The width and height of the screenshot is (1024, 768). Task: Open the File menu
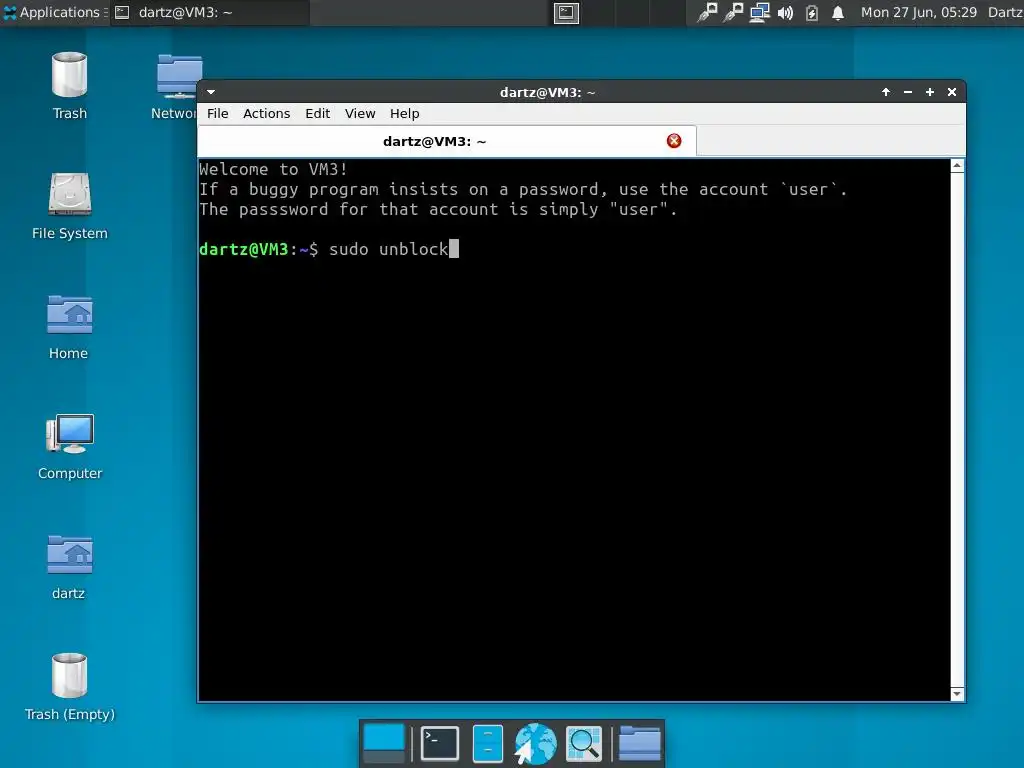click(217, 114)
